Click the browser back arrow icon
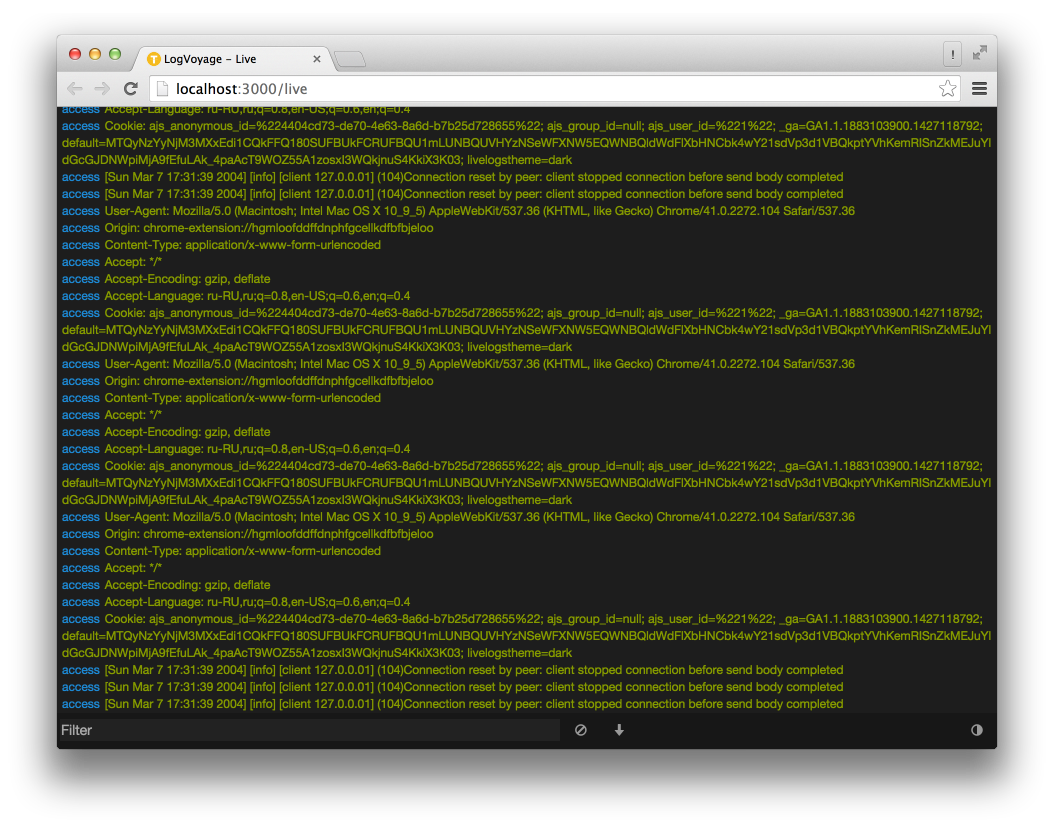1054x828 pixels. (x=74, y=88)
